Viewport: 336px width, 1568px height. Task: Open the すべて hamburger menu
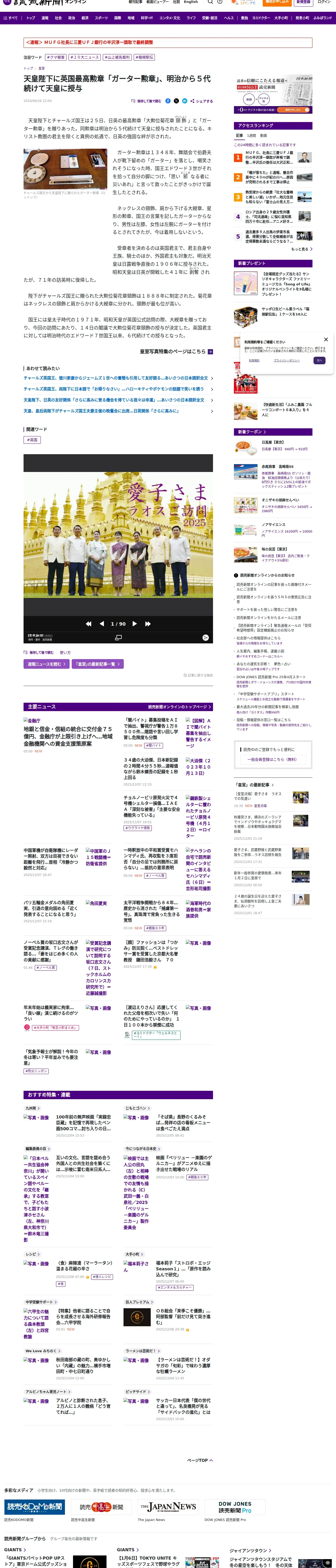point(11,18)
